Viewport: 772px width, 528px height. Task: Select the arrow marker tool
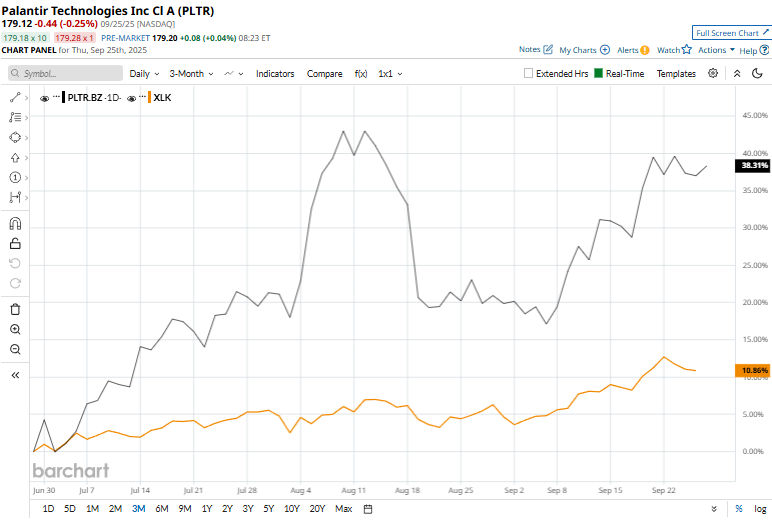(15, 158)
